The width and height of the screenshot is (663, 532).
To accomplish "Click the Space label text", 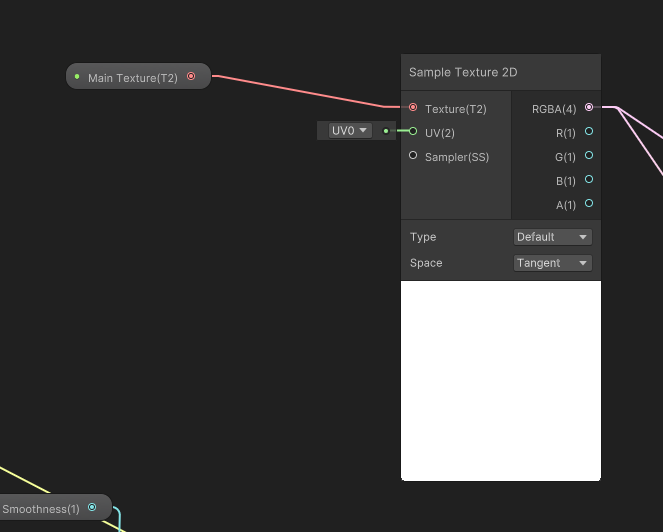I will tap(426, 263).
